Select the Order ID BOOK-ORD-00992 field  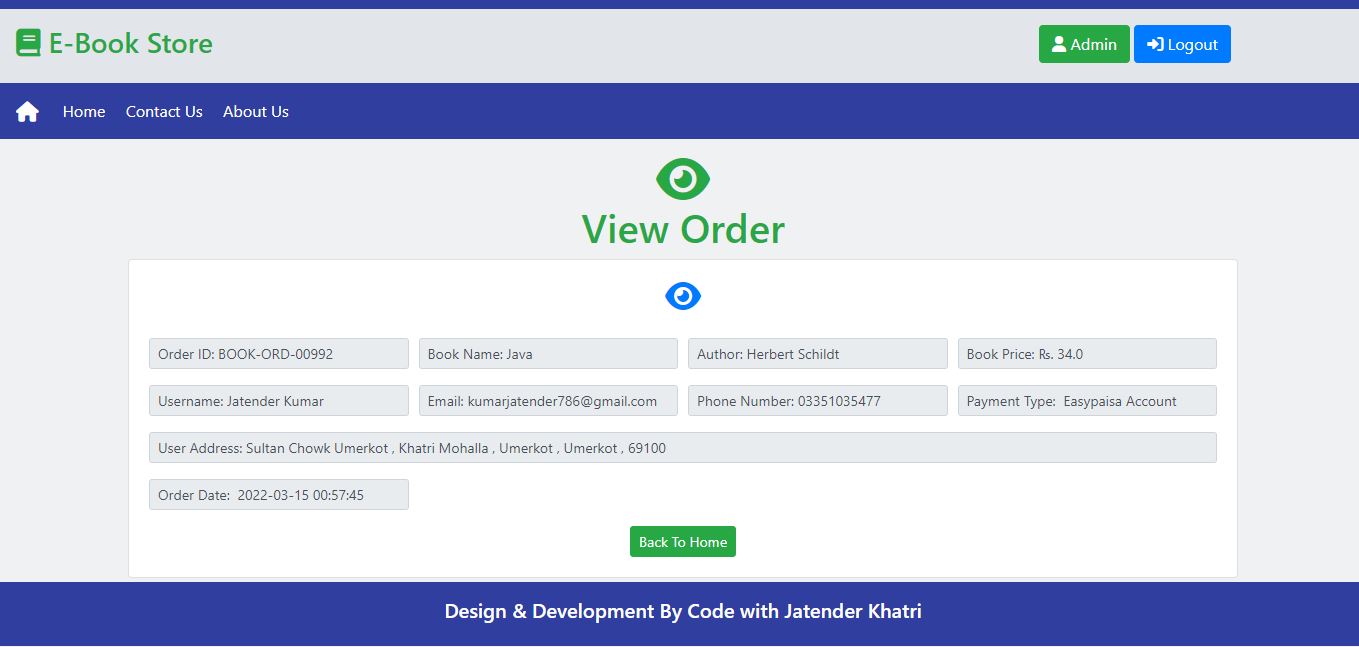[x=278, y=353]
